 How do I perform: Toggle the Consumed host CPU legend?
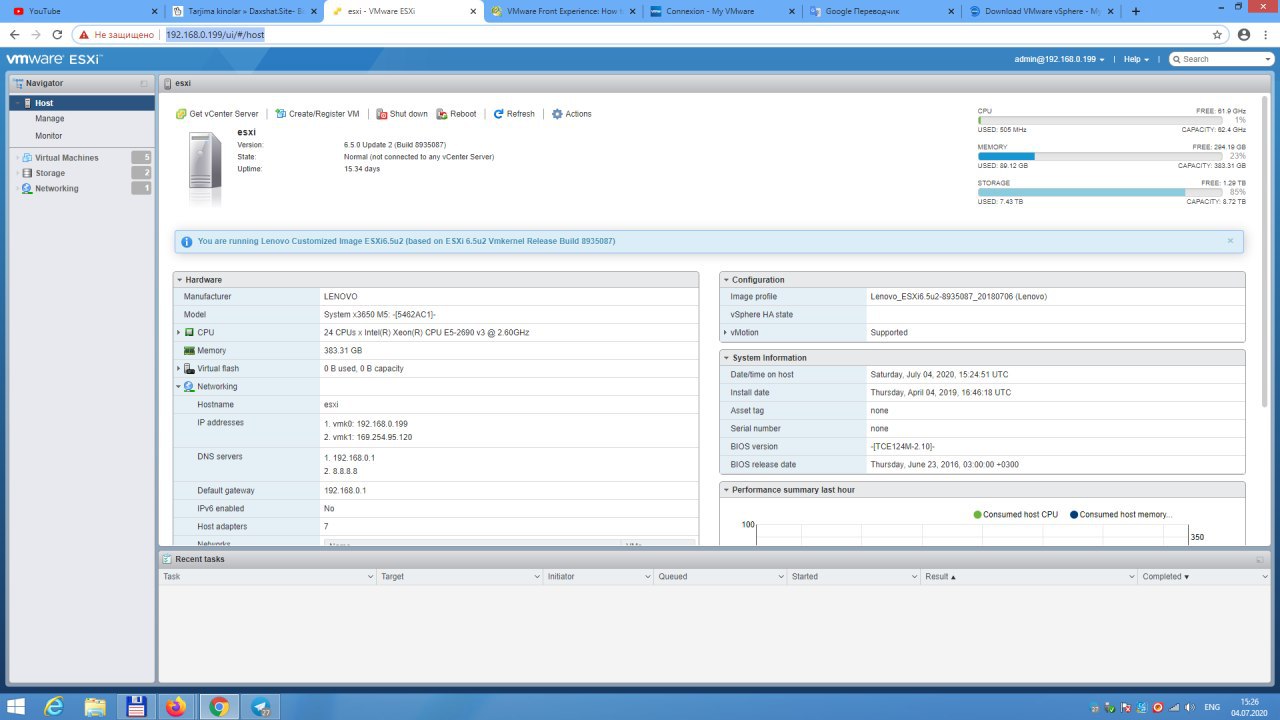click(1015, 515)
